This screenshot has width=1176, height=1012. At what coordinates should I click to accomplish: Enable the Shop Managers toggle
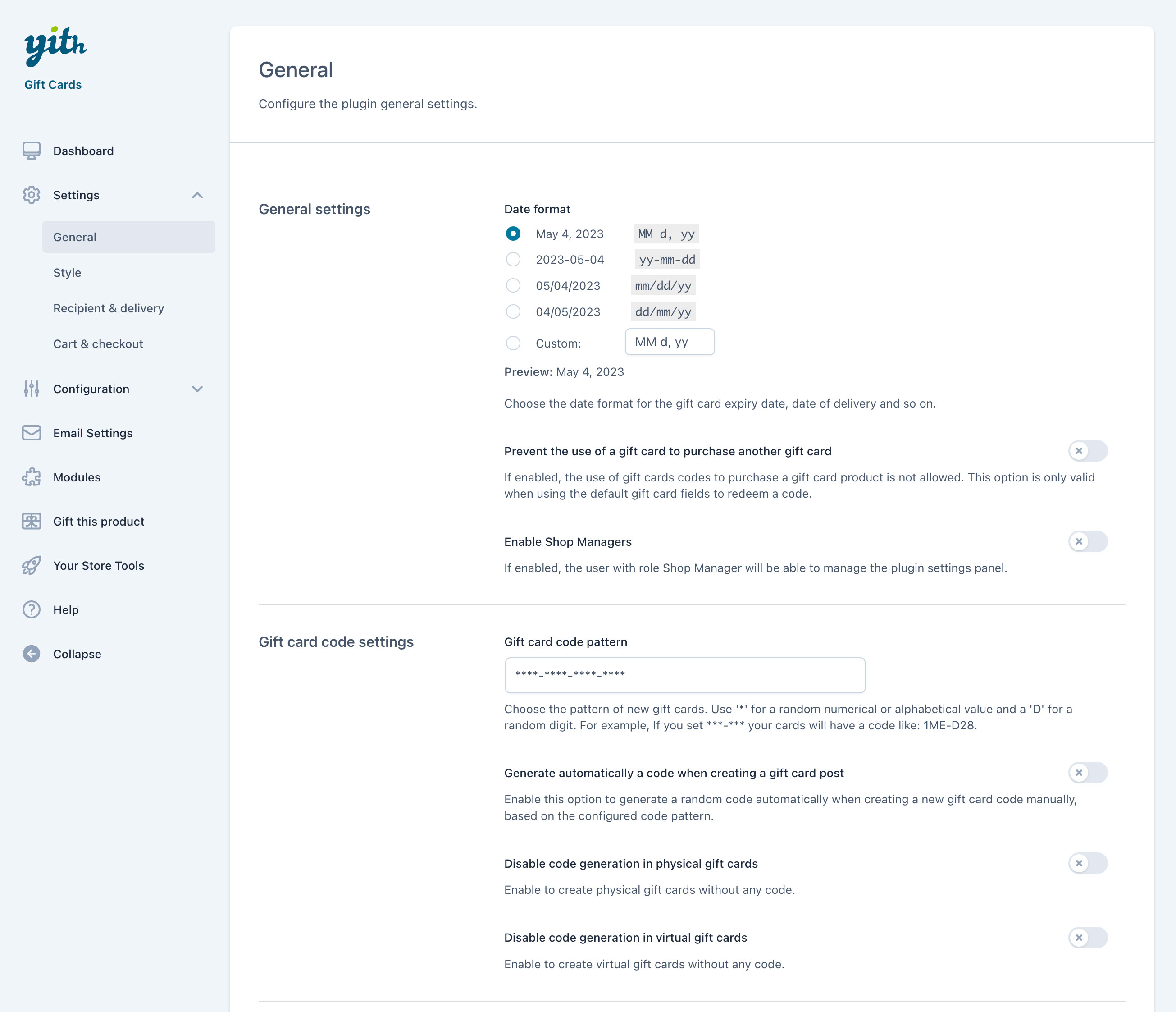tap(1087, 541)
